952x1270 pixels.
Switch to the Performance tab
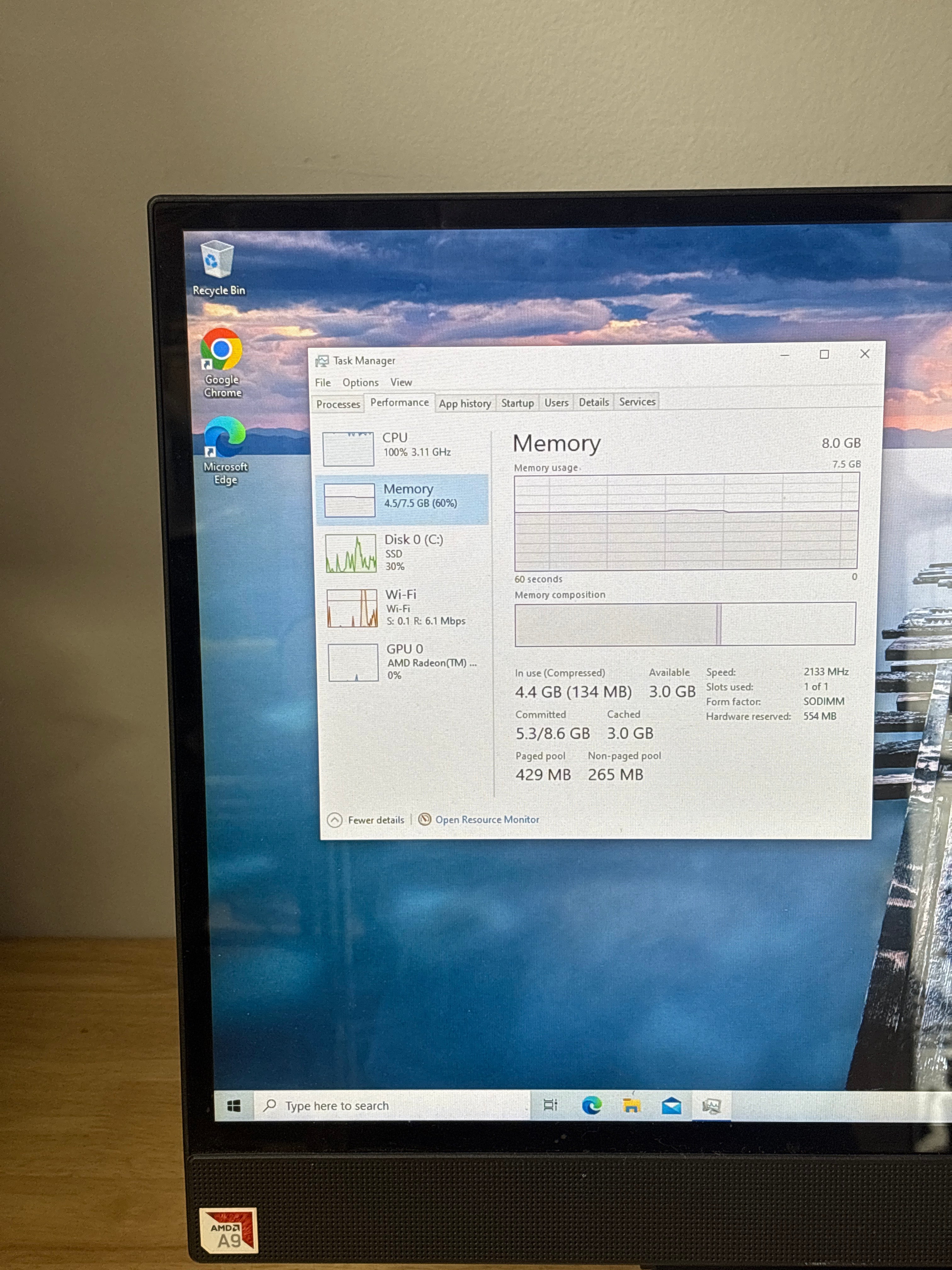[399, 403]
